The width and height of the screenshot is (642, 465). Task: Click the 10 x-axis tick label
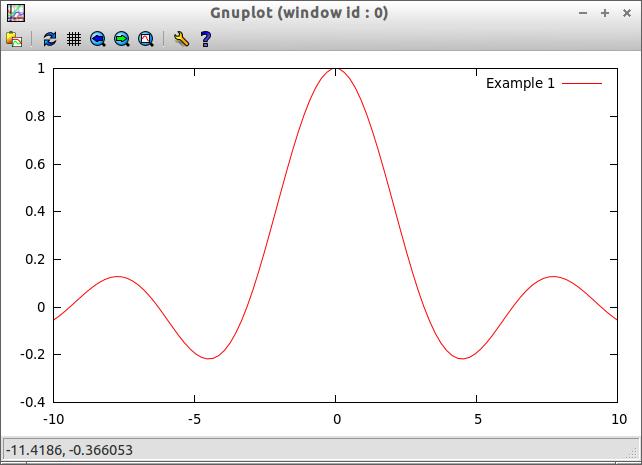point(616,419)
